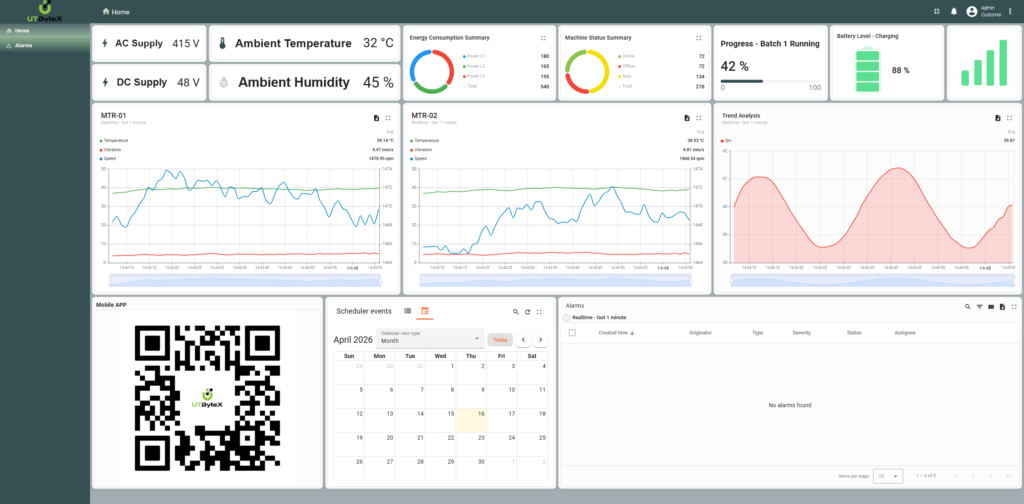1024x504 pixels.
Task: Open the Alarms filter icon
Action: (x=979, y=306)
